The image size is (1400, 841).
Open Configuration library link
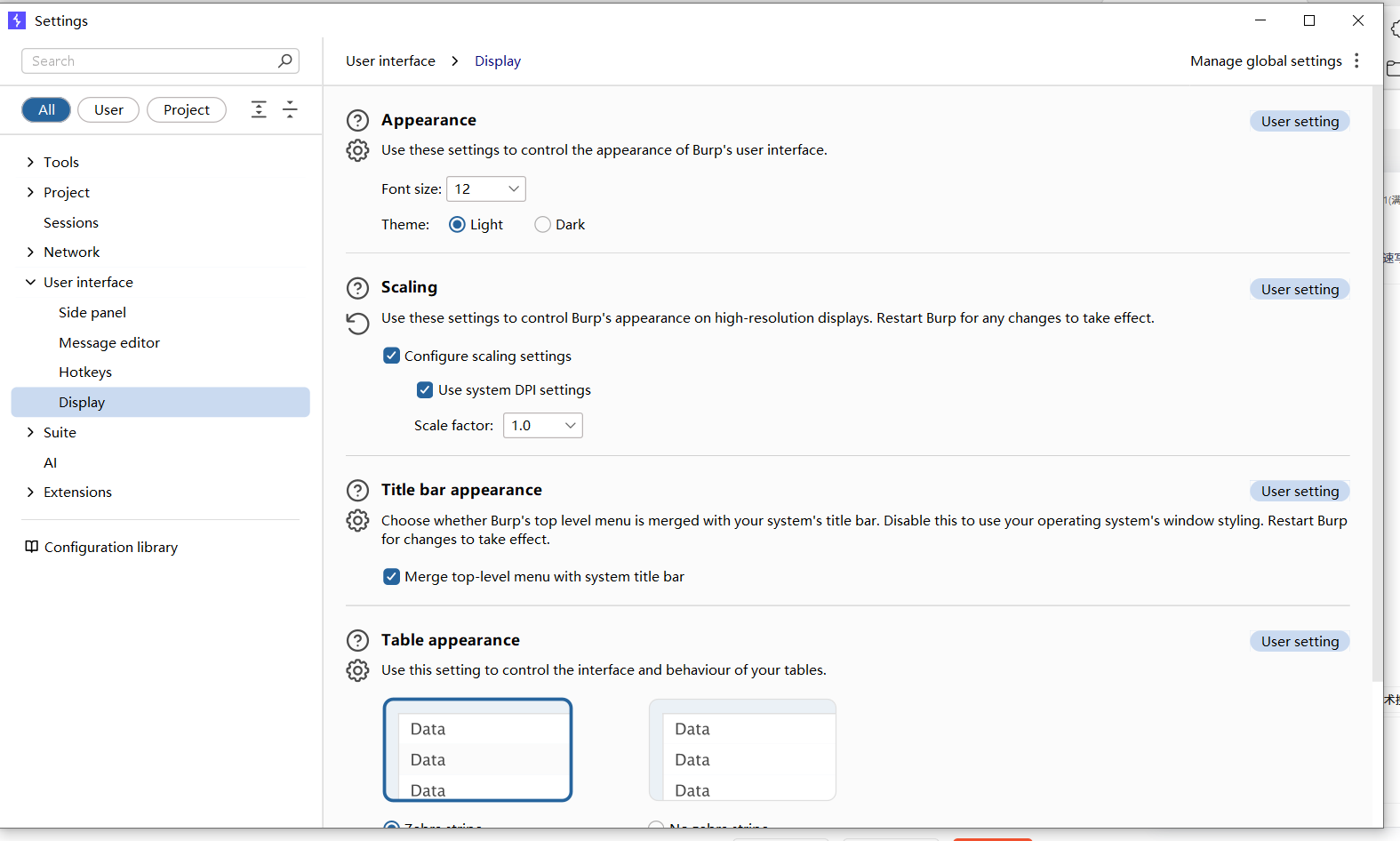(111, 547)
